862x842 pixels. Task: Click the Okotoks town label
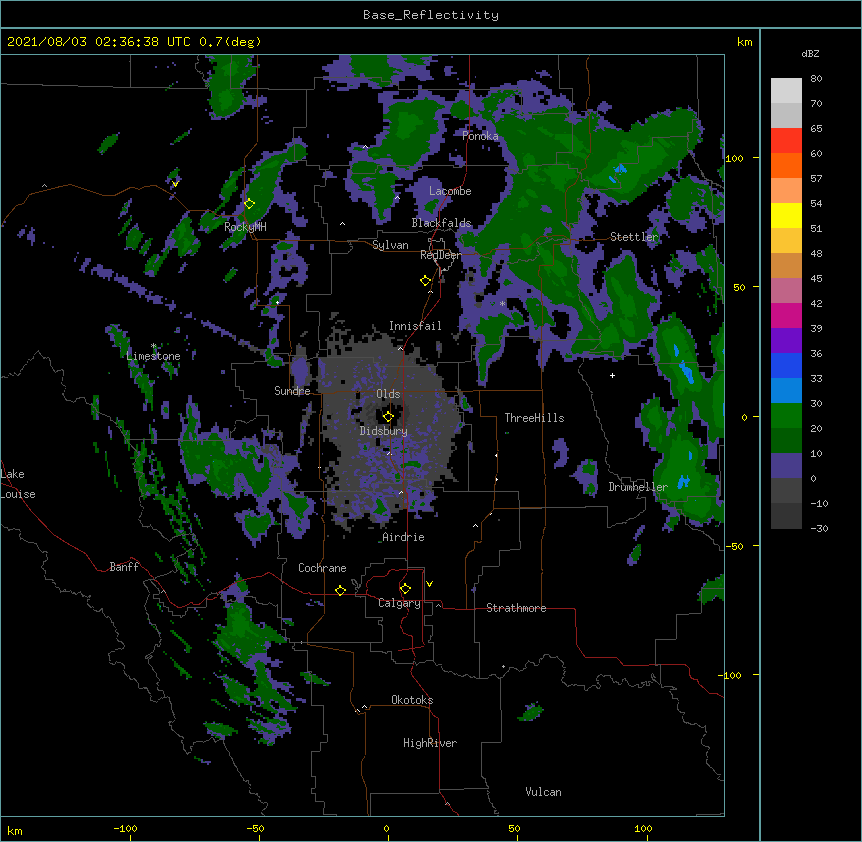(x=412, y=700)
